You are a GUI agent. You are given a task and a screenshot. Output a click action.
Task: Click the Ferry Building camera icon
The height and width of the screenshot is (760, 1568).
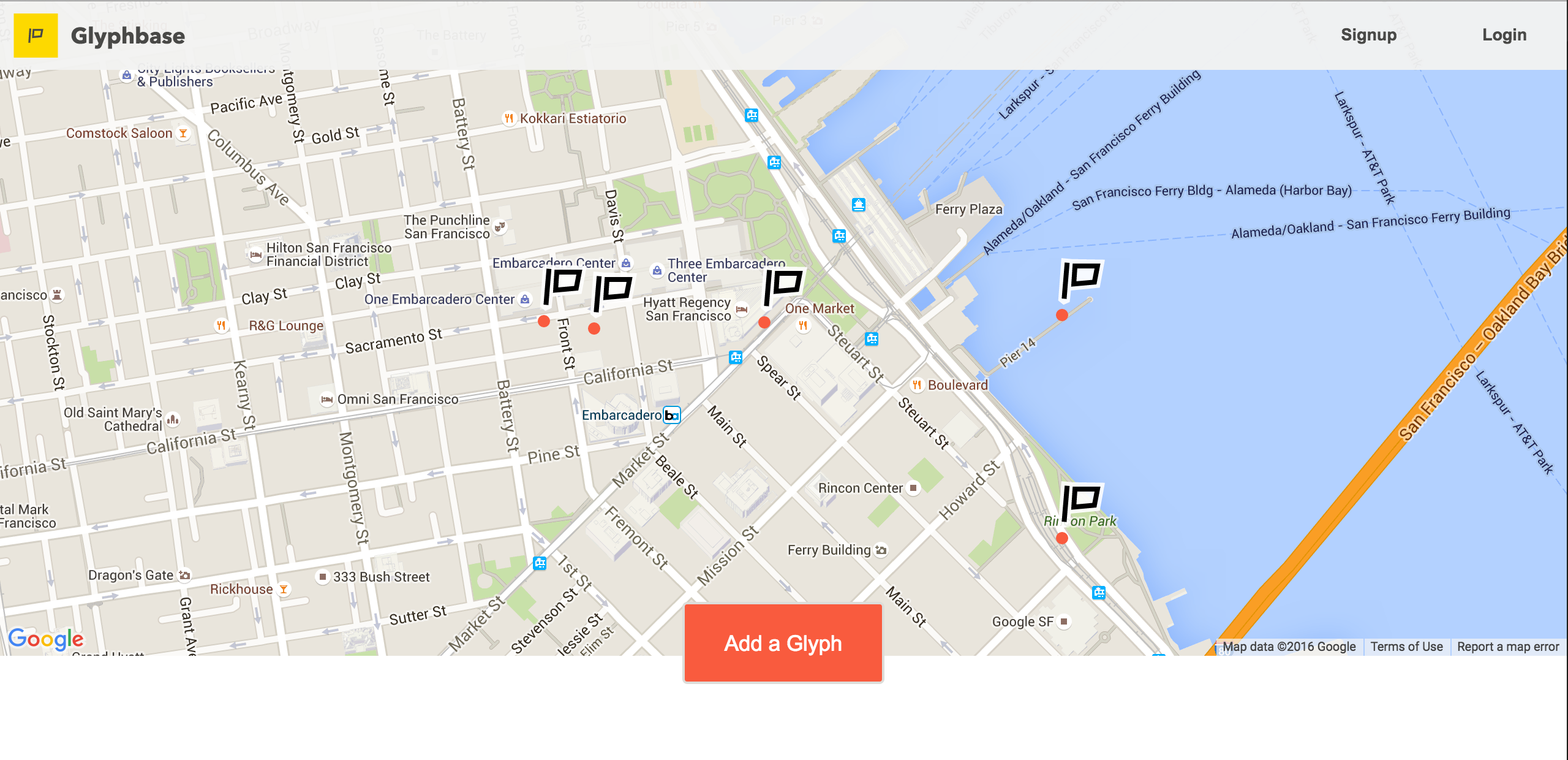(x=881, y=550)
